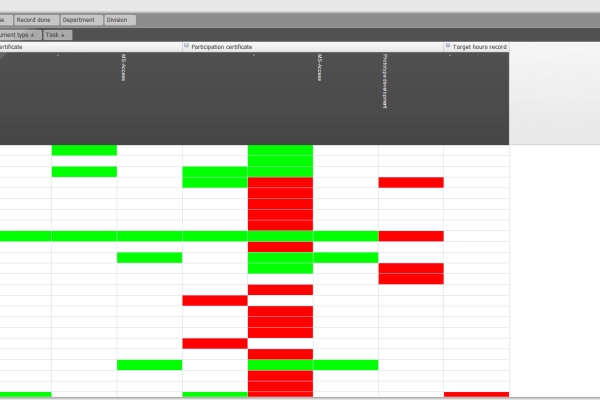
Task: Click the Participation certificate header label
Action: [222, 46]
